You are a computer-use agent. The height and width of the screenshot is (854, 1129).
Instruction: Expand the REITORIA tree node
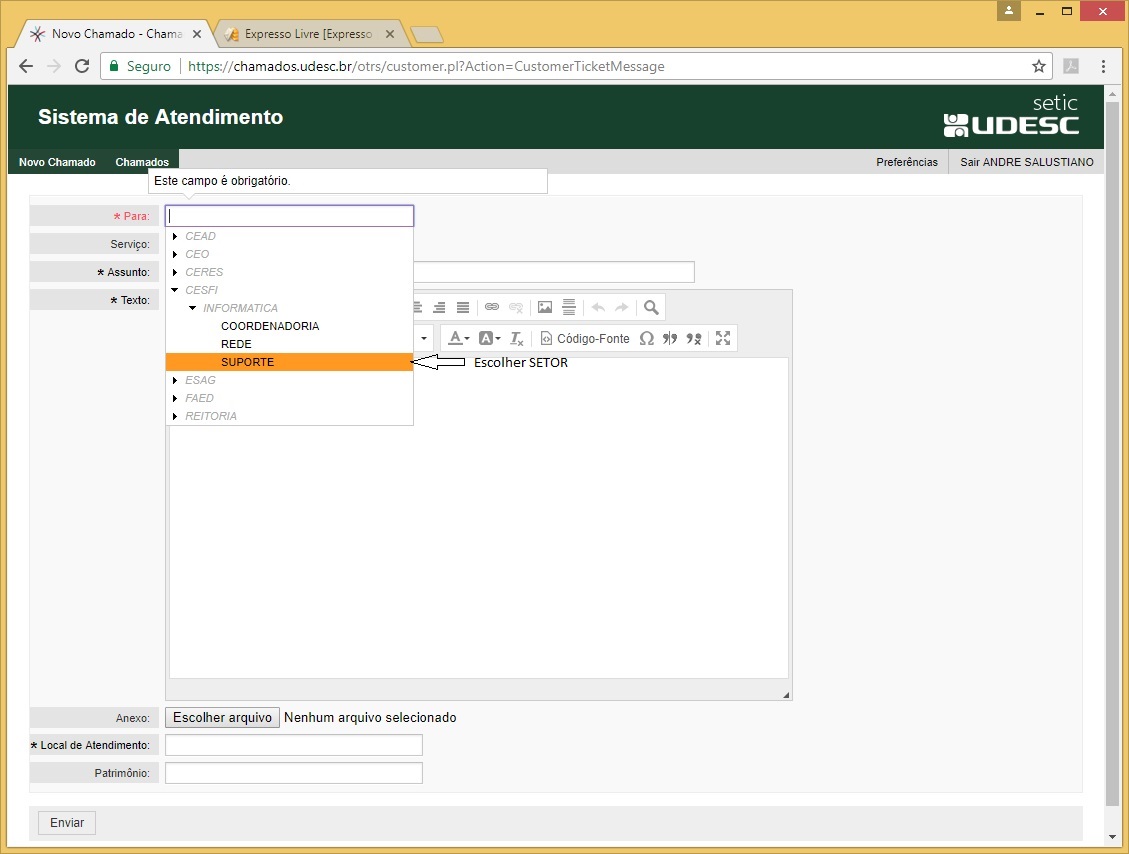(175, 417)
